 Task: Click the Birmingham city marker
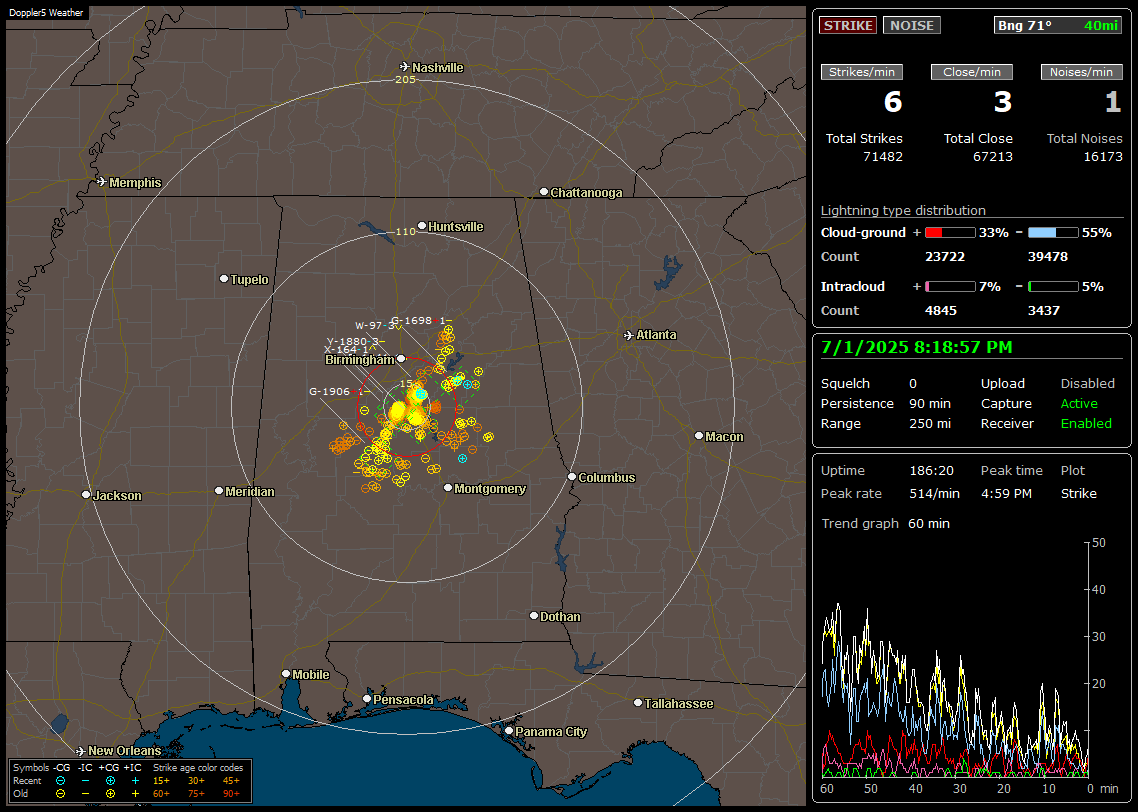[x=401, y=358]
